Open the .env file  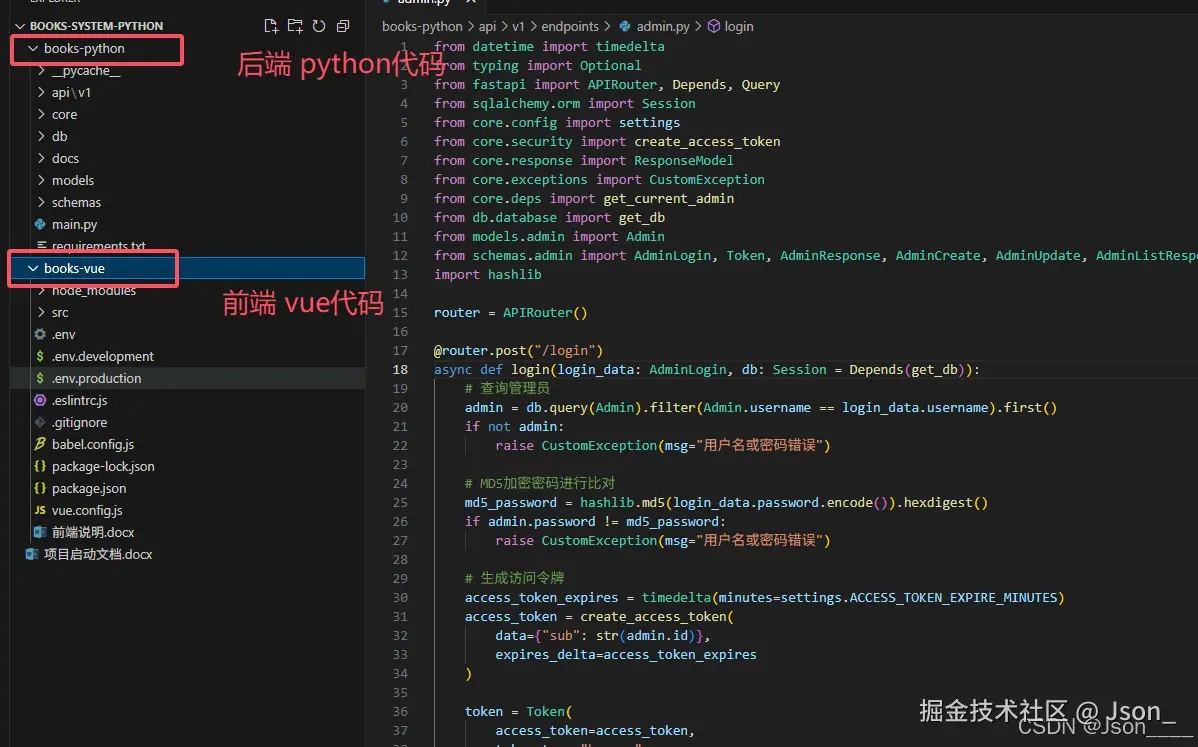point(63,335)
